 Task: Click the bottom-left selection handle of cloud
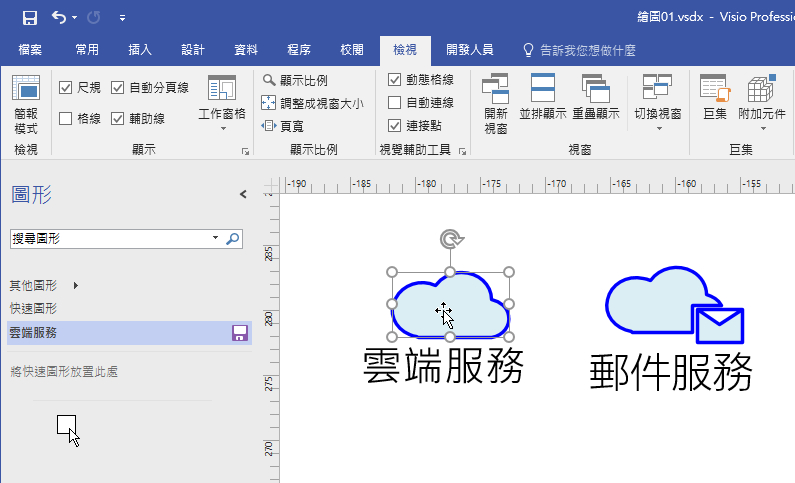tap(391, 337)
